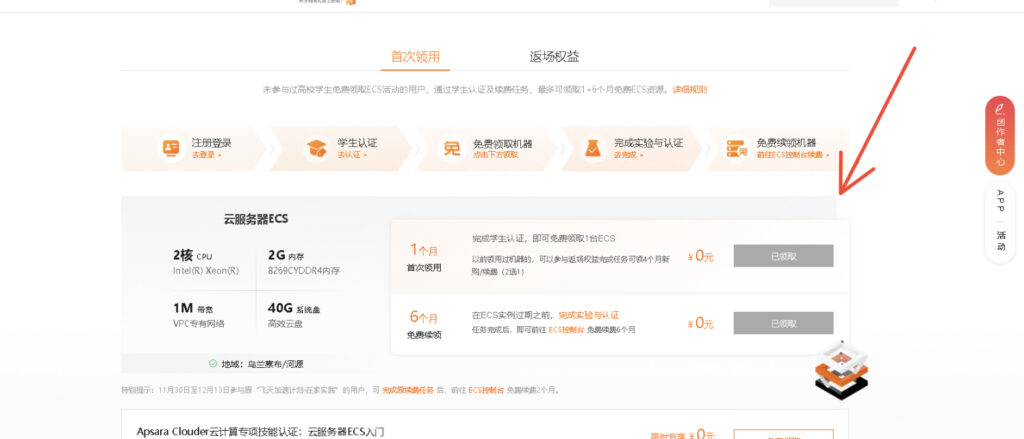Click the Intel(R) Xeon(R) text
1024x439 pixels.
(x=206, y=270)
